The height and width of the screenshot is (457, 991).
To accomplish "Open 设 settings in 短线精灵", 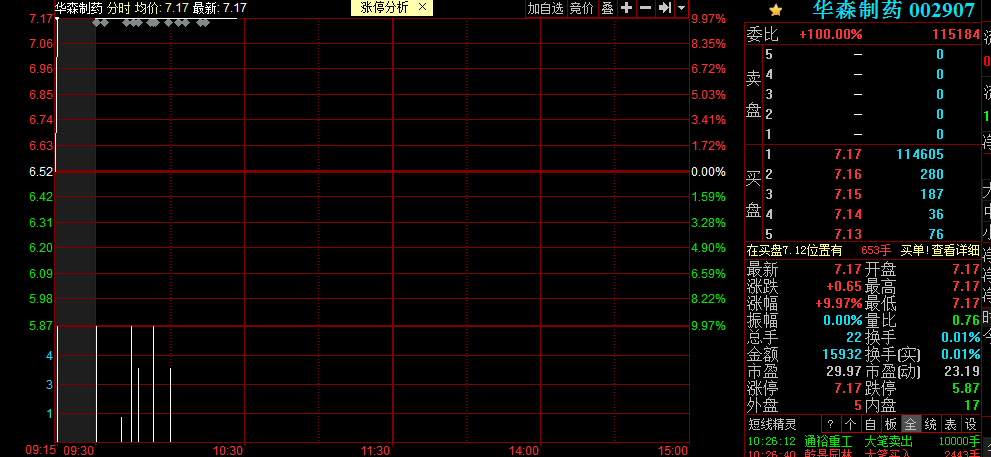I will (x=970, y=424).
